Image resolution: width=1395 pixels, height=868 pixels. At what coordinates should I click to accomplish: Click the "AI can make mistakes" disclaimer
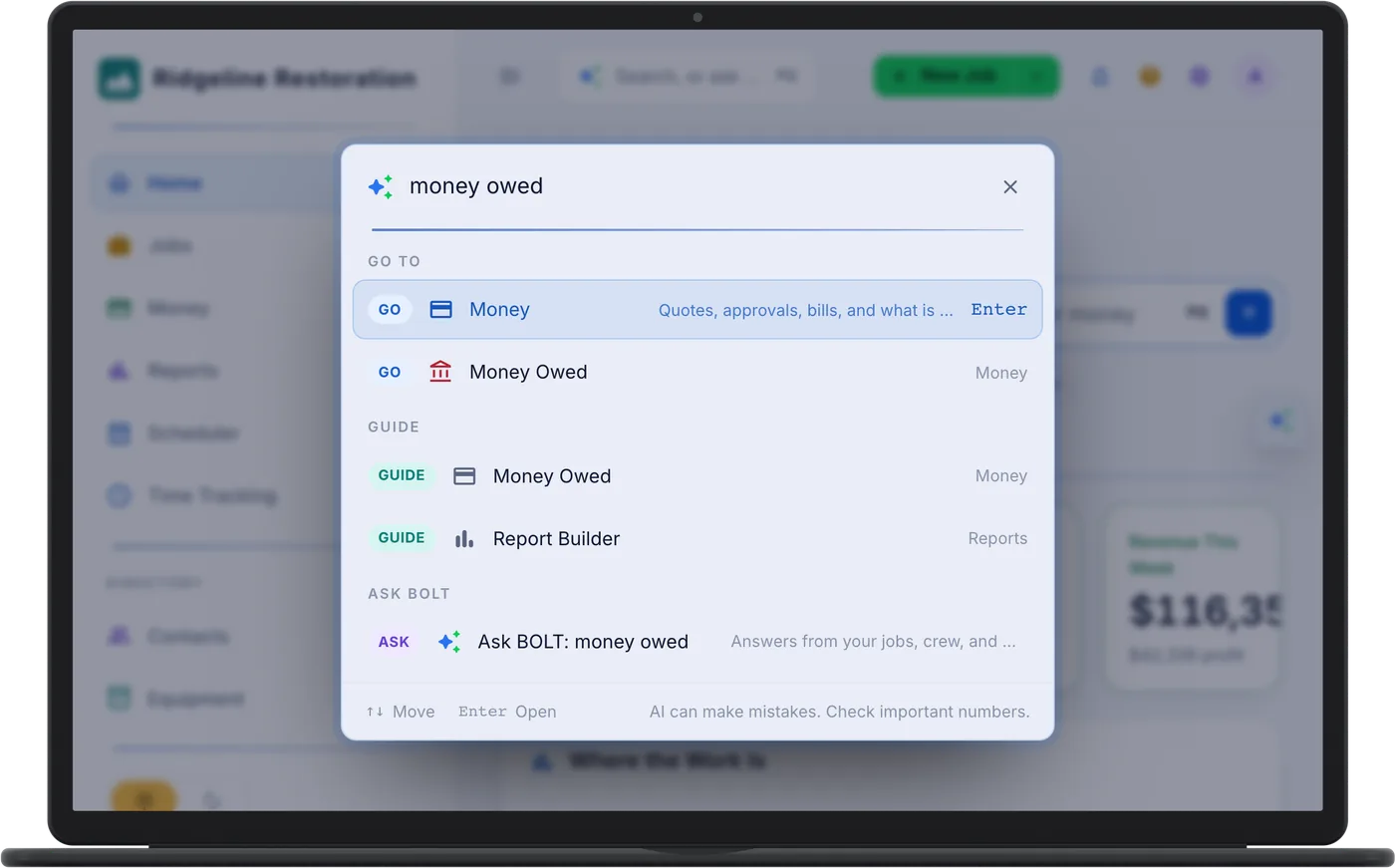839,712
